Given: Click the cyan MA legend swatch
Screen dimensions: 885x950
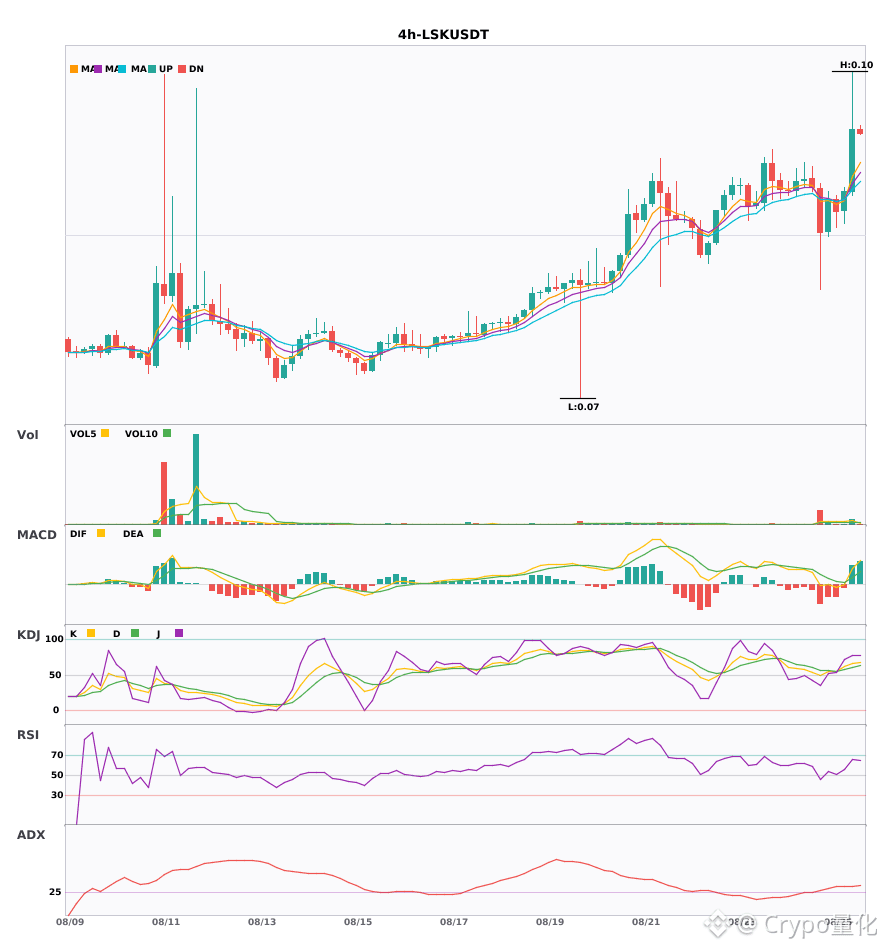Looking at the screenshot, I should [122, 69].
